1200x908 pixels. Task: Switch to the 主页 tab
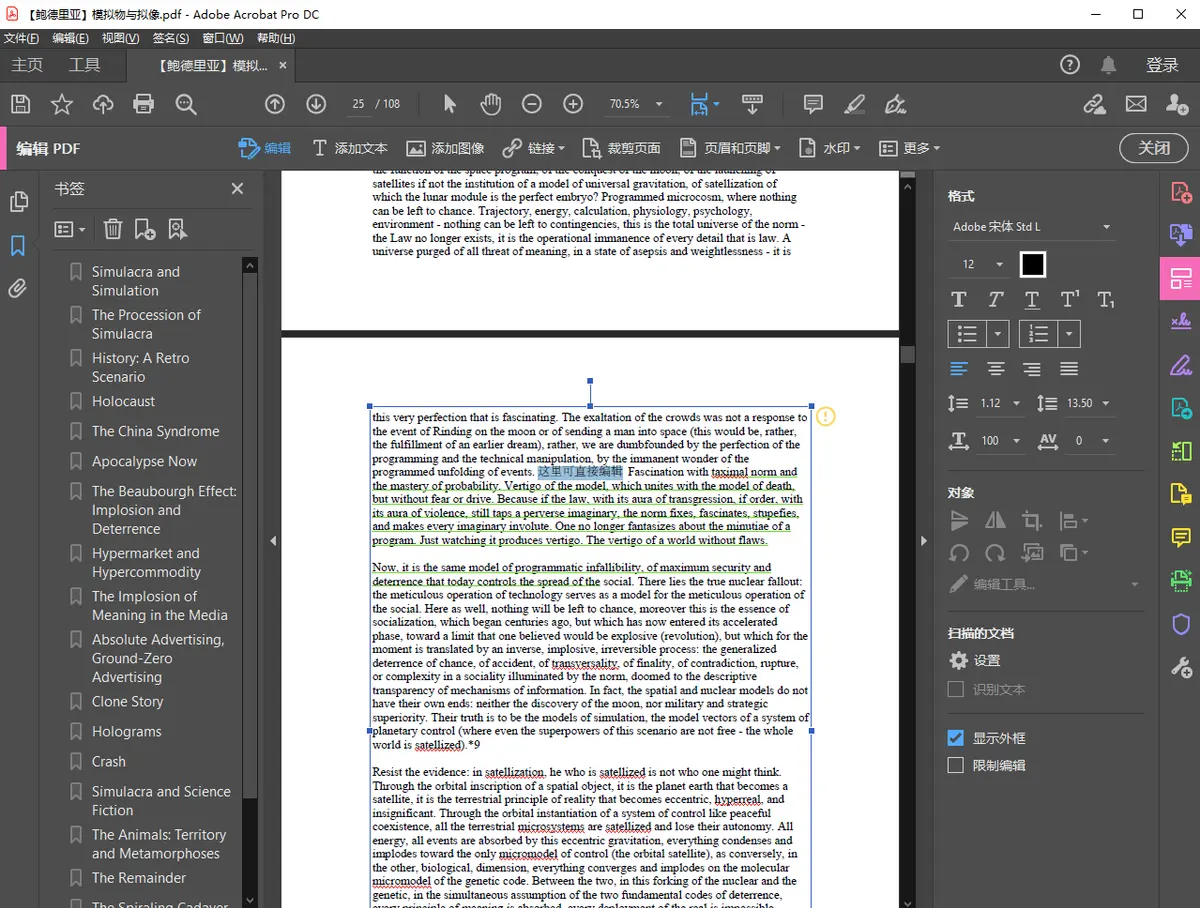pos(27,65)
